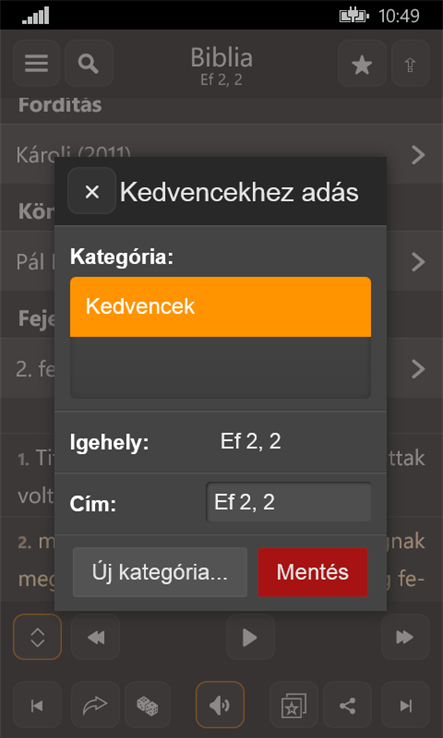Expand the Pál book chevron
Image resolution: width=443 pixels, height=738 pixels.
[418, 262]
